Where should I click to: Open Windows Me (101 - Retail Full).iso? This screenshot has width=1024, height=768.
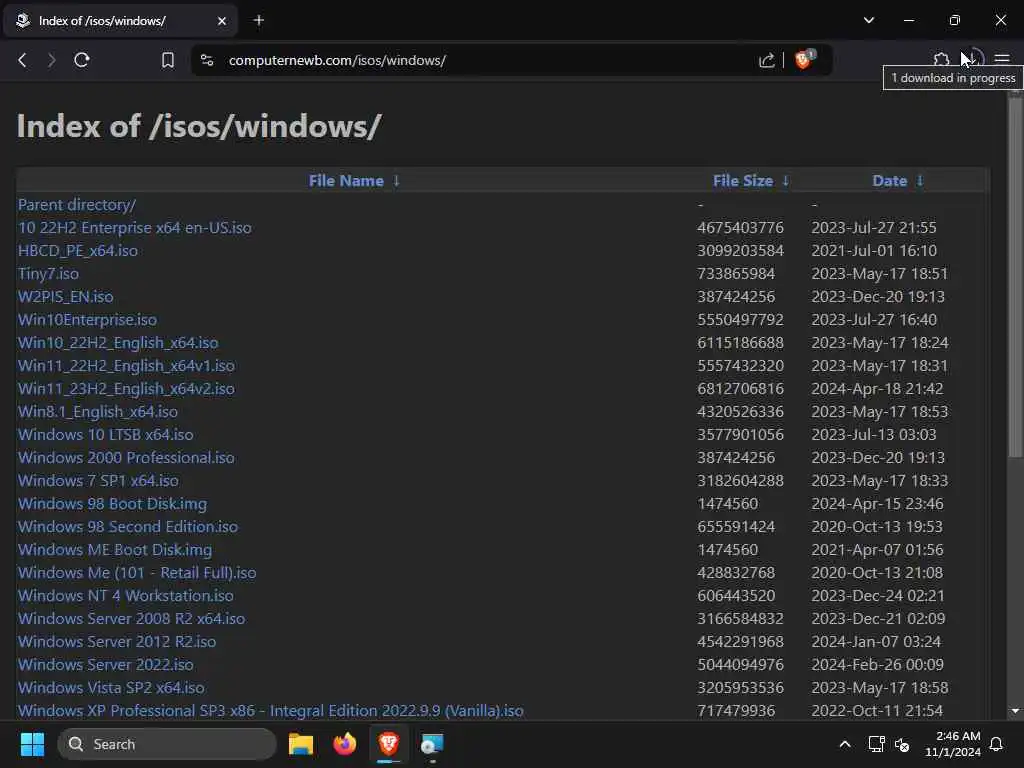pos(137,573)
